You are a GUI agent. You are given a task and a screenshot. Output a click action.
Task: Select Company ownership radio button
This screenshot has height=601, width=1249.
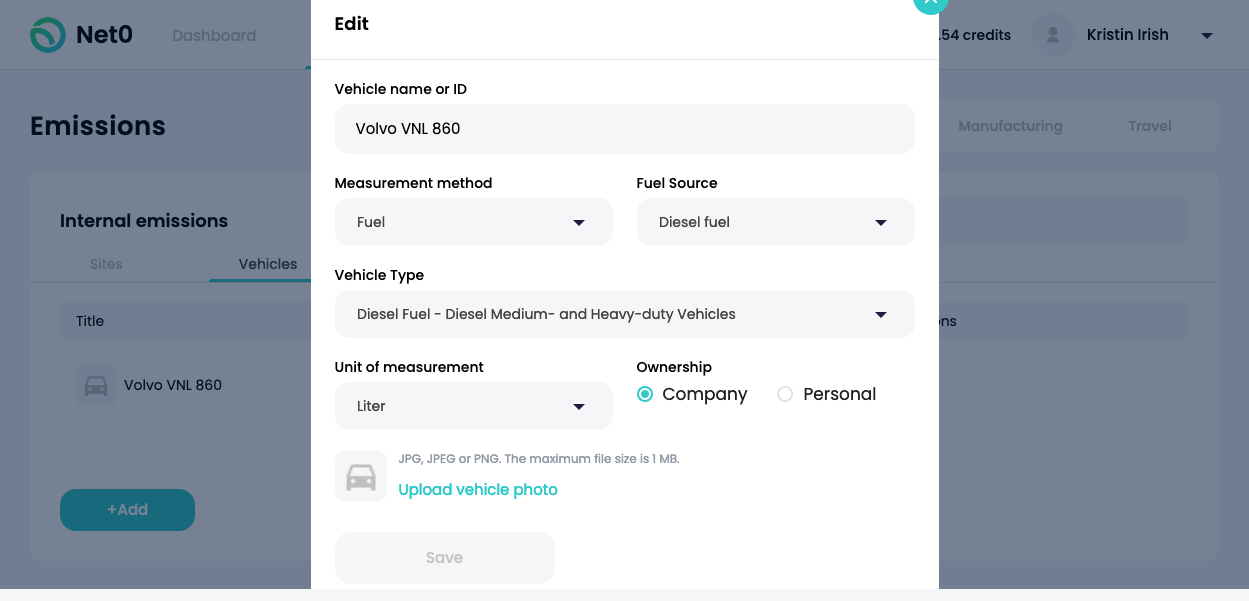(645, 394)
